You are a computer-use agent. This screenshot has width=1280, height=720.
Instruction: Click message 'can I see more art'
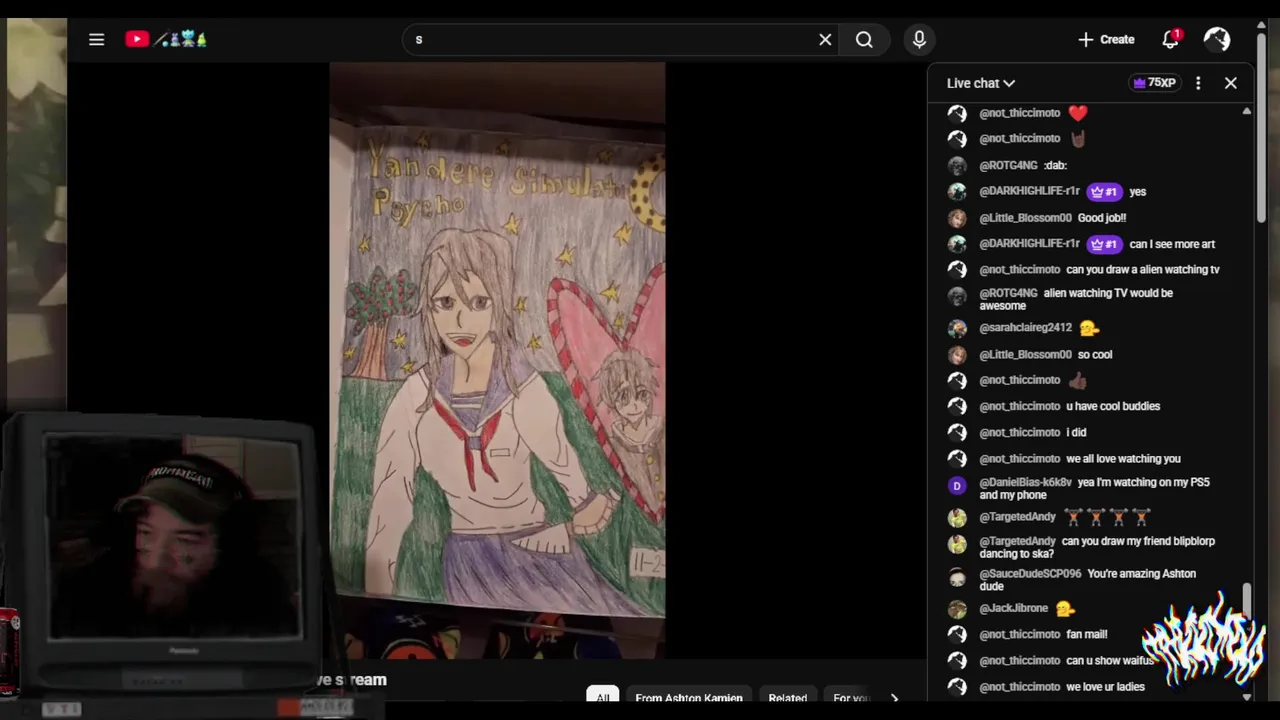[1172, 244]
